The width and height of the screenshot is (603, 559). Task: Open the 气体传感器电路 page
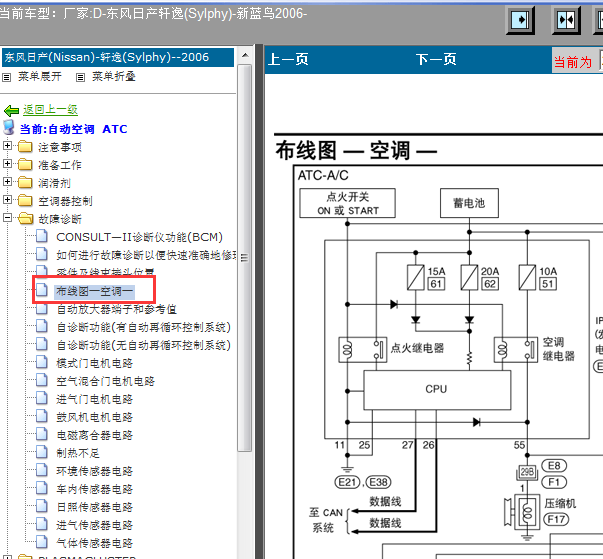coord(95,543)
